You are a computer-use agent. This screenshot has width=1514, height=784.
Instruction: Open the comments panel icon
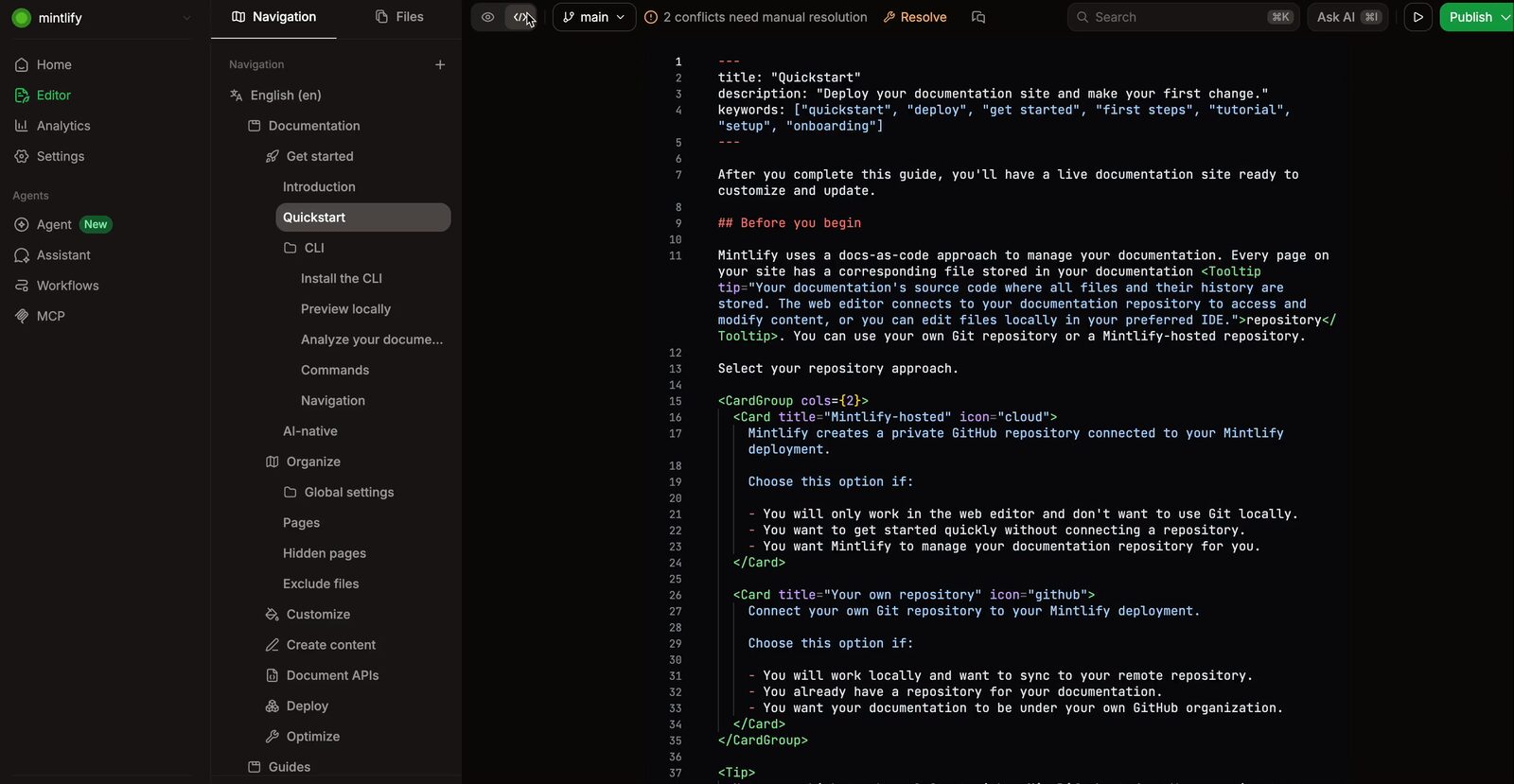[978, 17]
